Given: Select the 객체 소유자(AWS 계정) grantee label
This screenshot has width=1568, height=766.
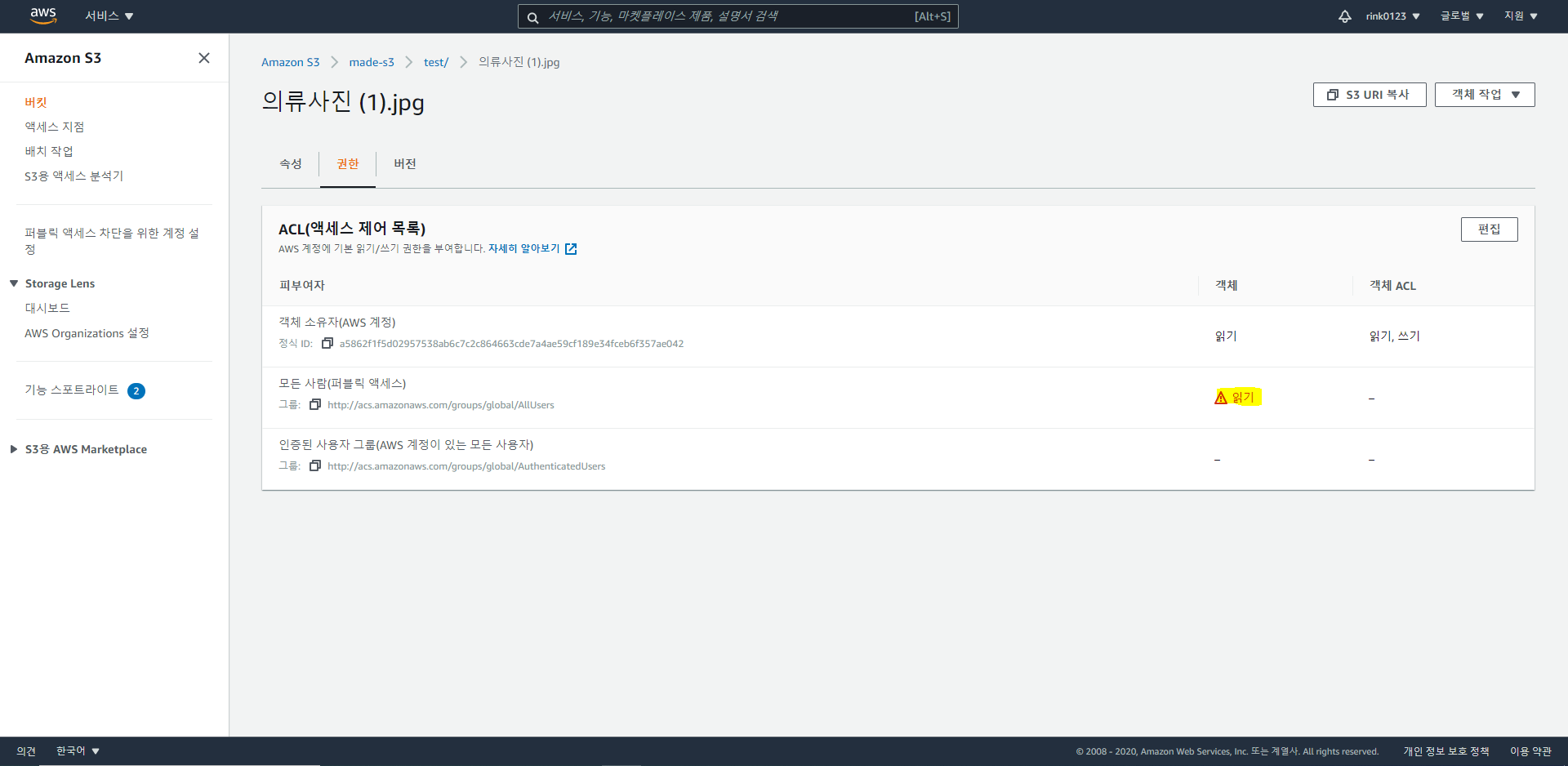Looking at the screenshot, I should [x=337, y=322].
